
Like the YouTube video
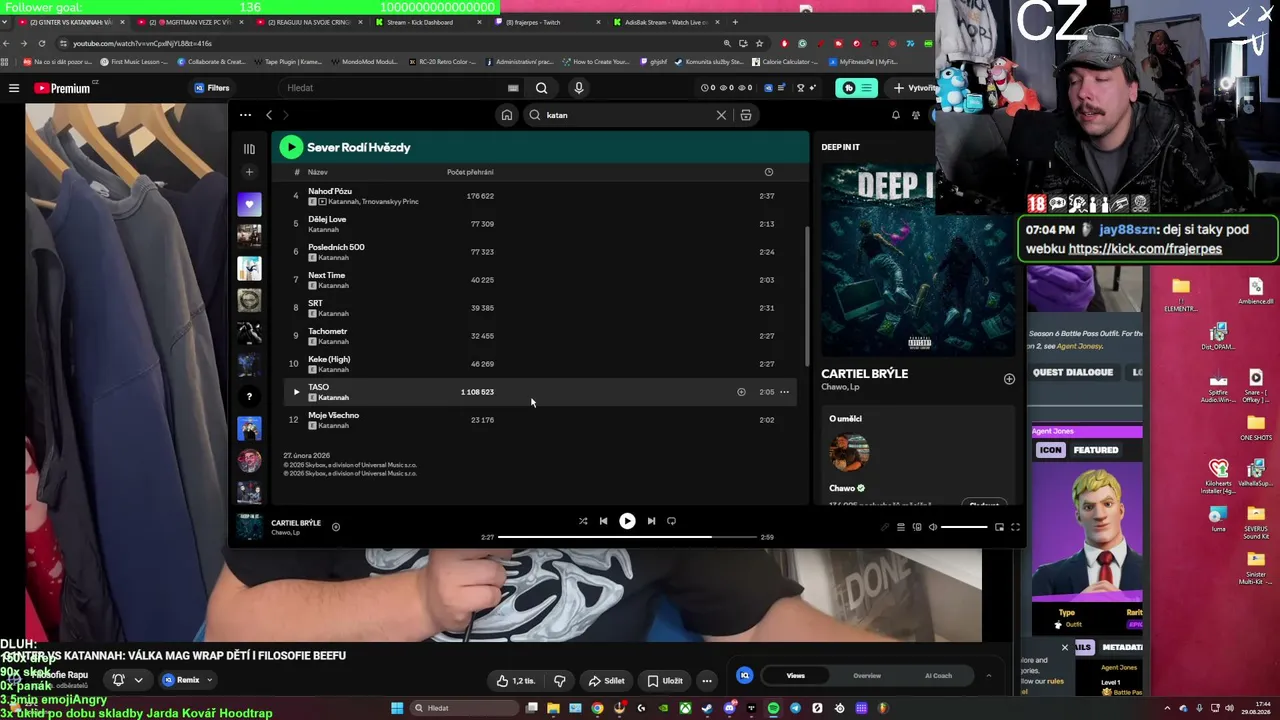pos(516,681)
